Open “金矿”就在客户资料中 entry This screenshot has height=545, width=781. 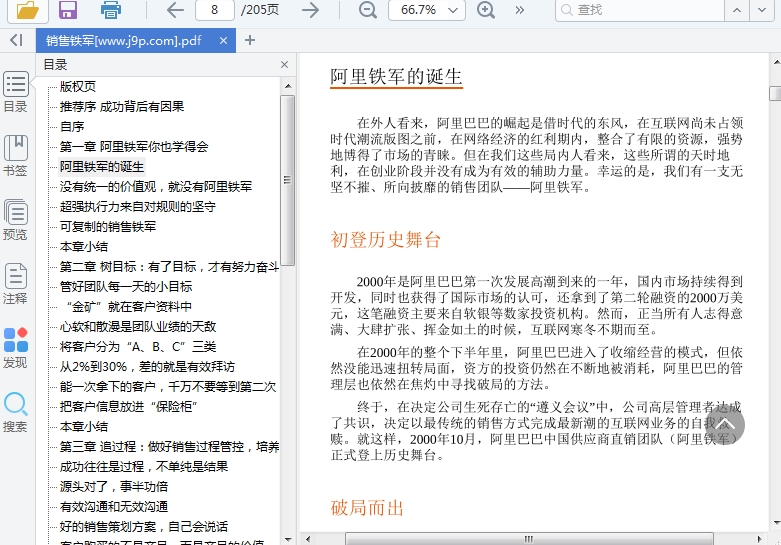pyautogui.click(x=126, y=306)
